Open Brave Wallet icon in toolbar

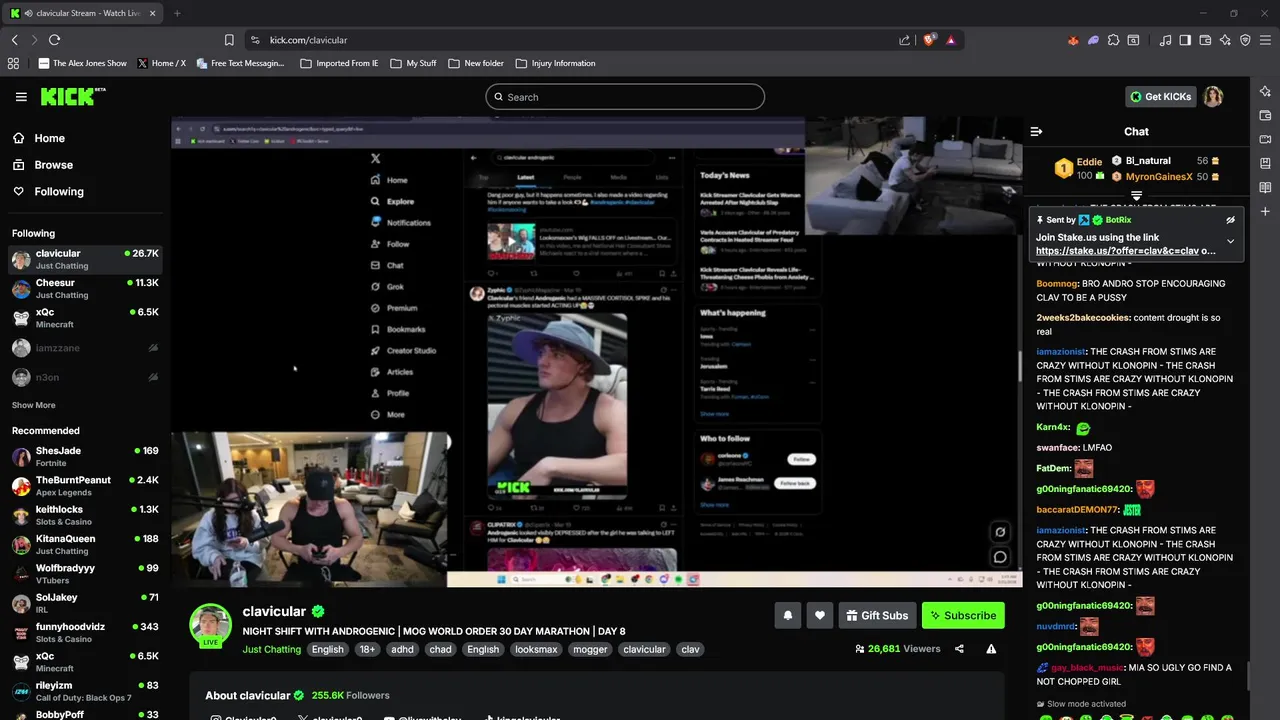click(x=1205, y=40)
